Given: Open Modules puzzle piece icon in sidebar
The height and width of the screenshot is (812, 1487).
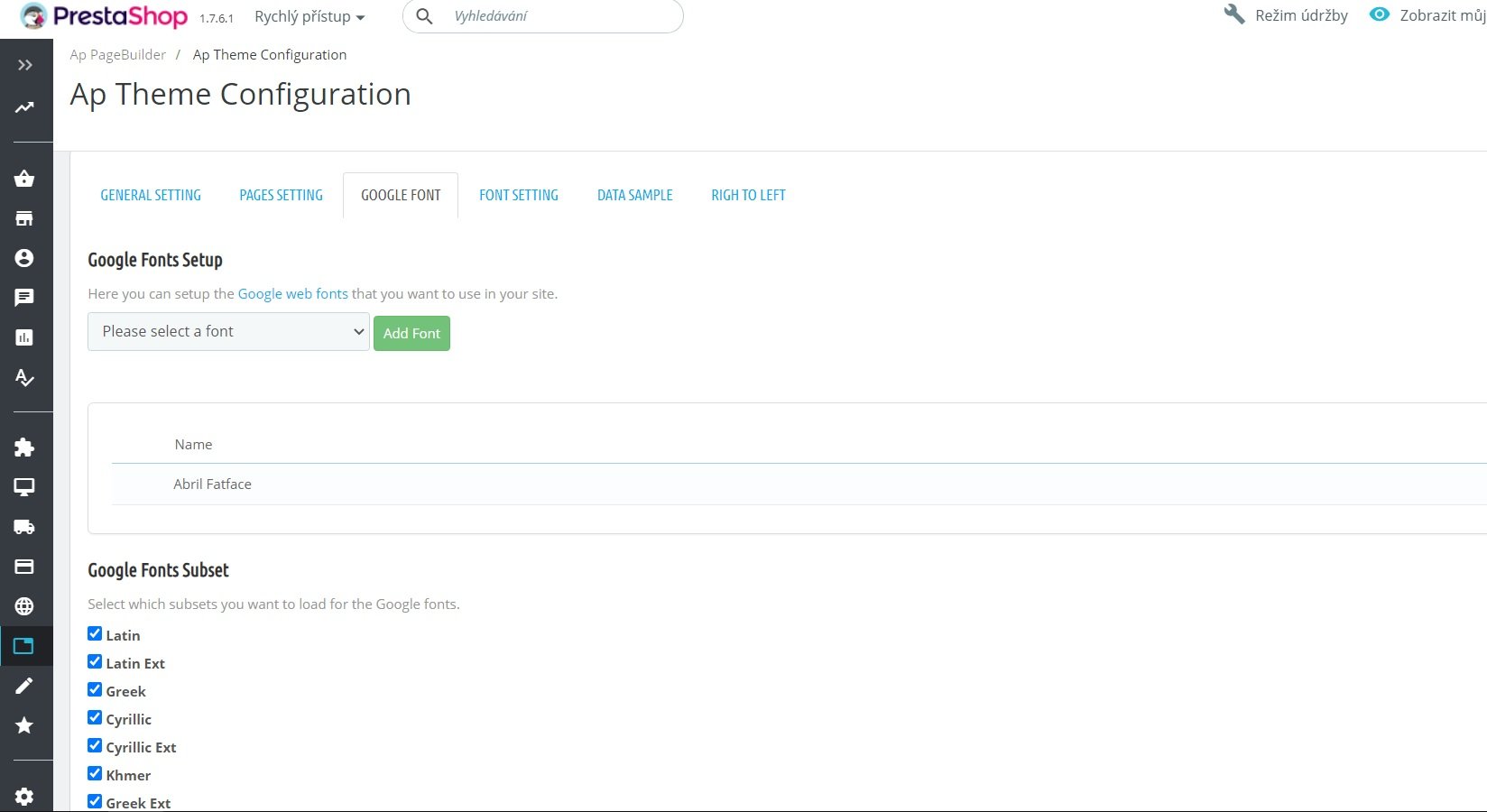Looking at the screenshot, I should click(24, 448).
